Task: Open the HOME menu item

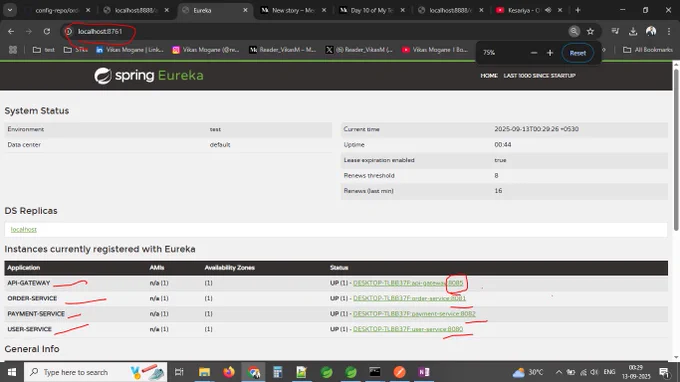Action: tap(489, 75)
